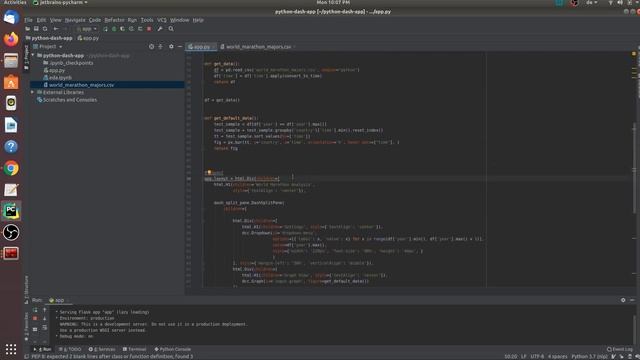
Task: Click the green Debug bug icon
Action: coord(114,29)
